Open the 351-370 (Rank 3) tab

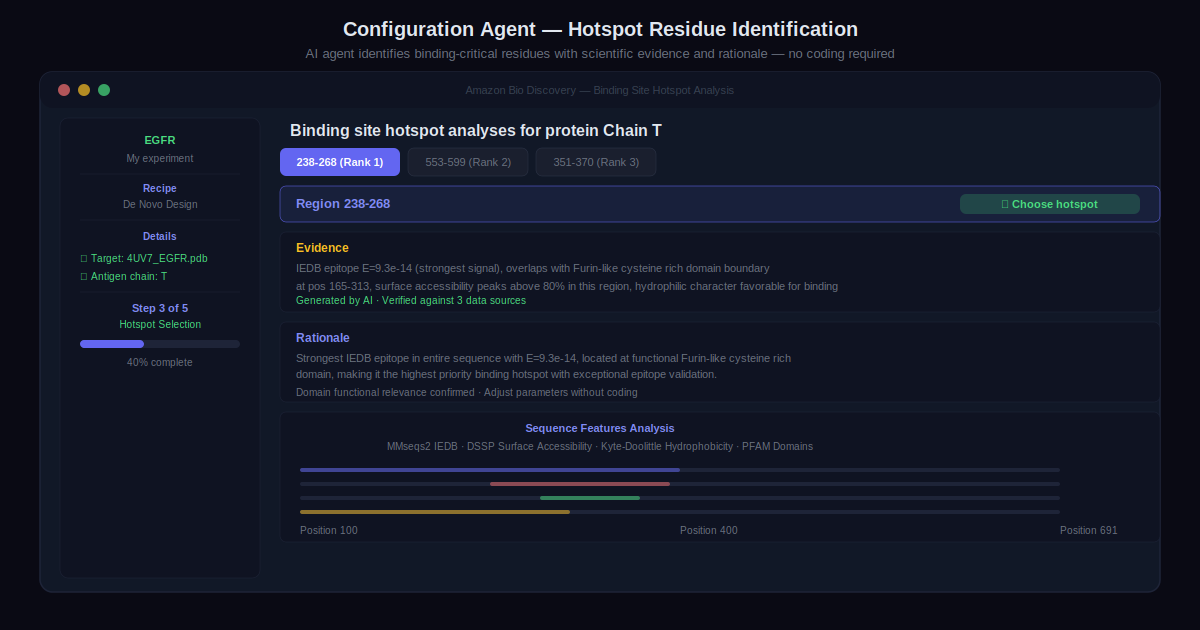click(x=596, y=162)
